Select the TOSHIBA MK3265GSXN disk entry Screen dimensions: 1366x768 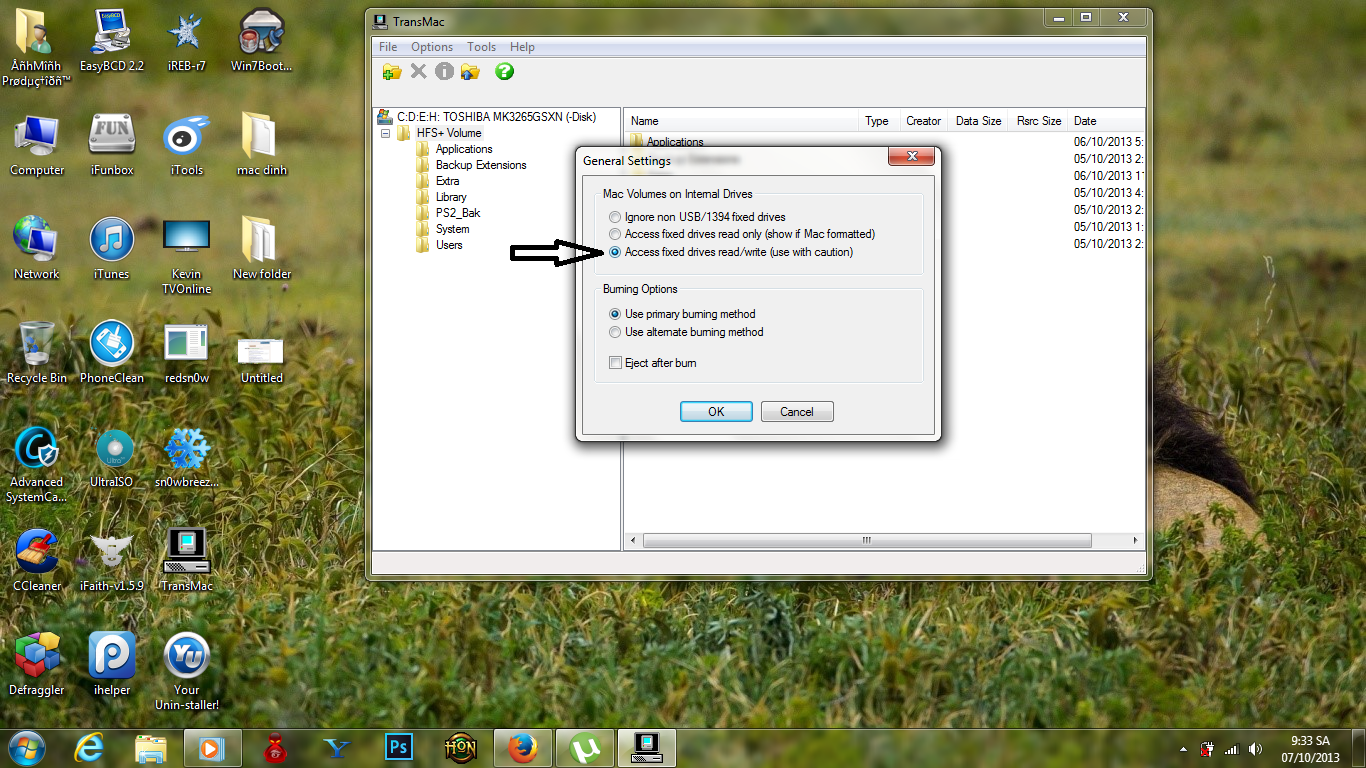point(495,117)
